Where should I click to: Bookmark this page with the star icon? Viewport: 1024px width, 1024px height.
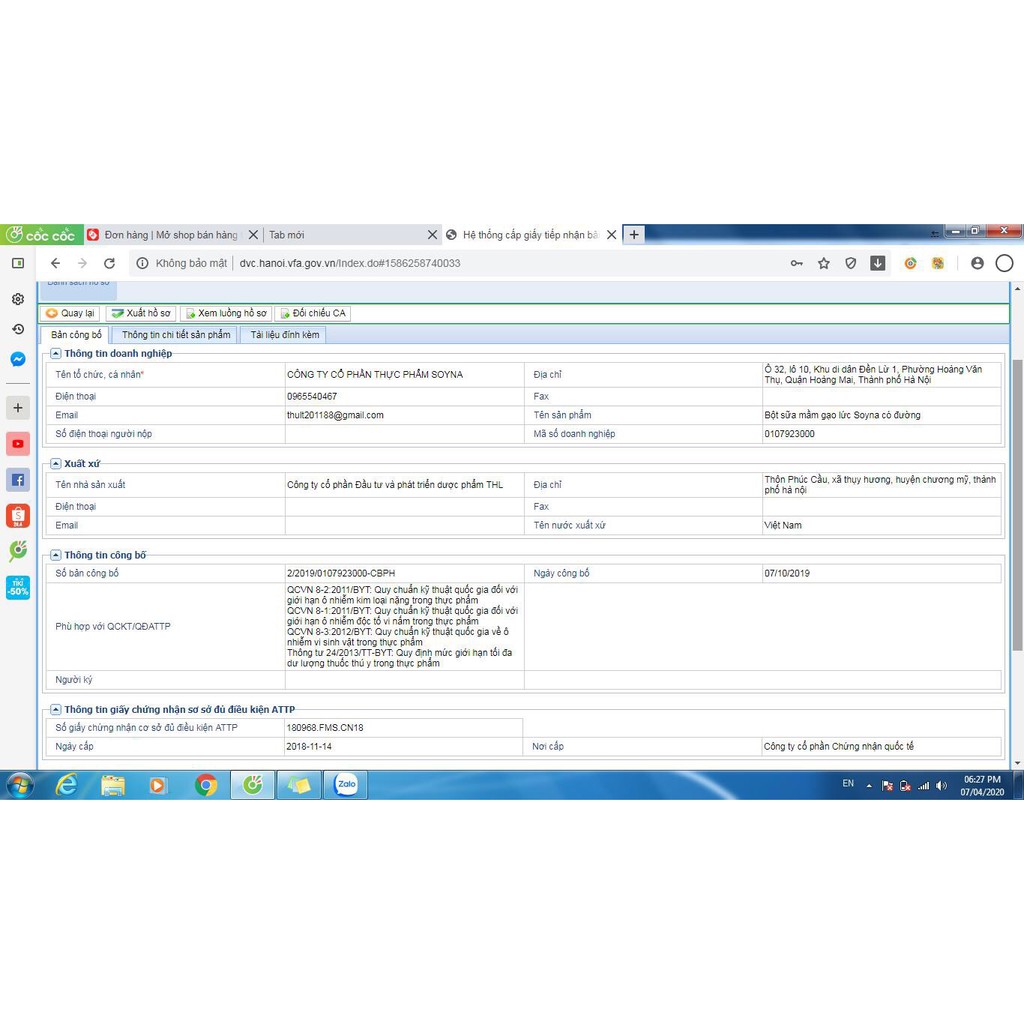824,264
